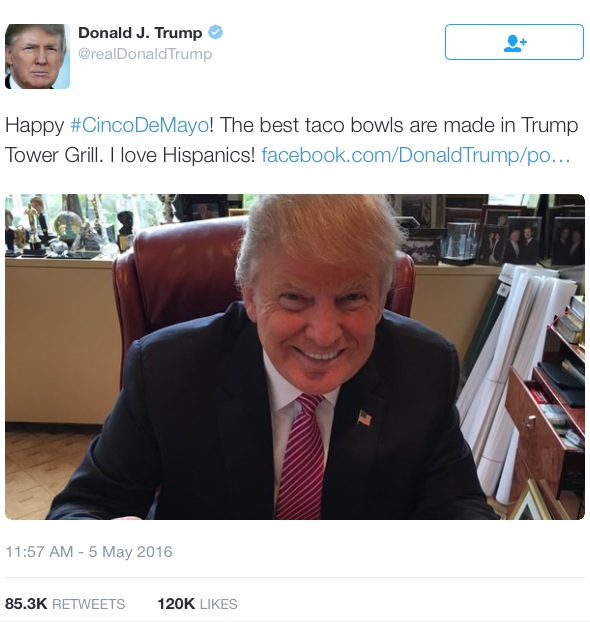
Task: Click the flag lapel pin in the photo
Action: (x=364, y=418)
